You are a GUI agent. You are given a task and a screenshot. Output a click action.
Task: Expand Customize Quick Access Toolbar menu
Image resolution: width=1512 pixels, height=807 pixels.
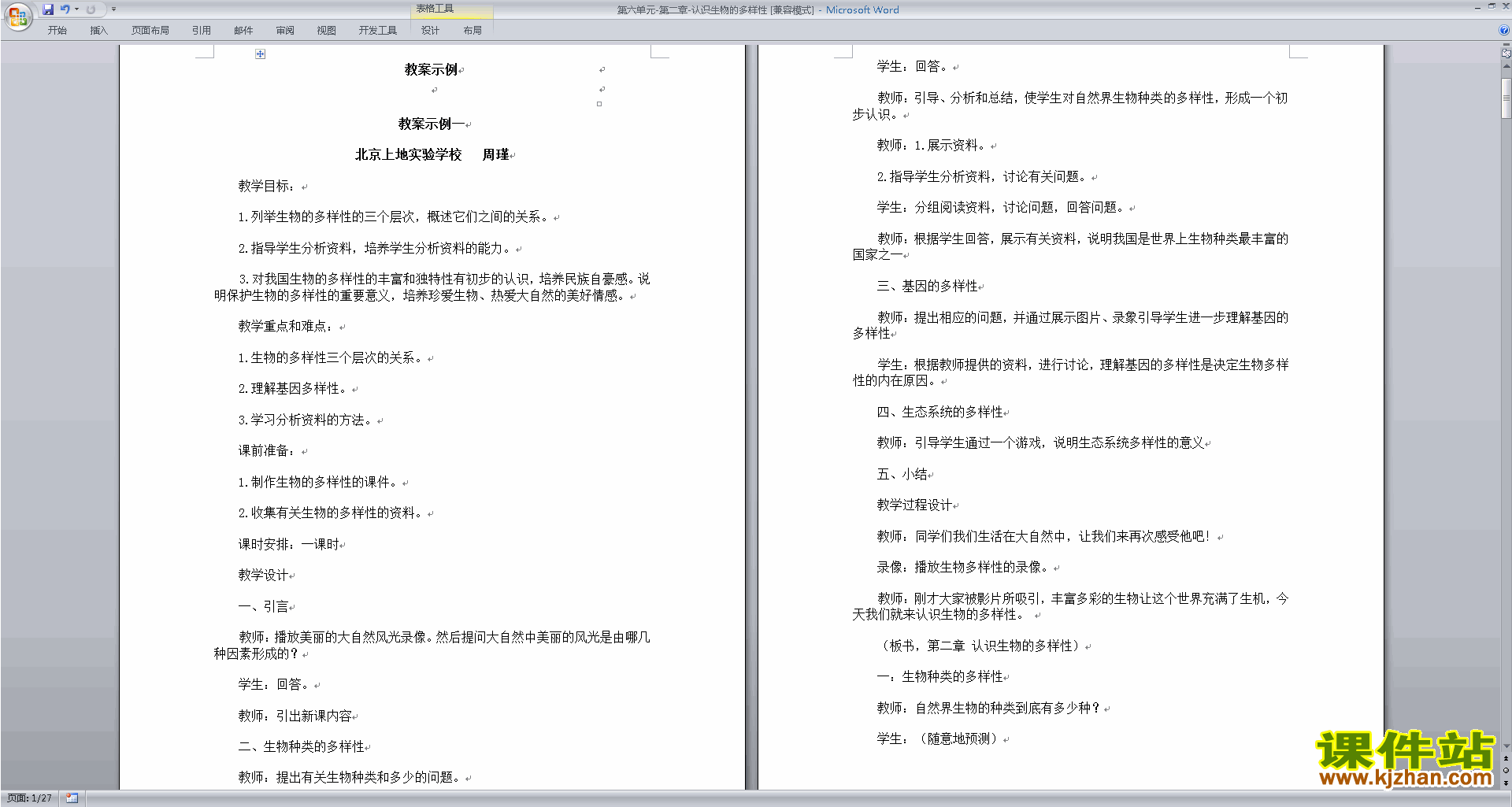(x=113, y=9)
